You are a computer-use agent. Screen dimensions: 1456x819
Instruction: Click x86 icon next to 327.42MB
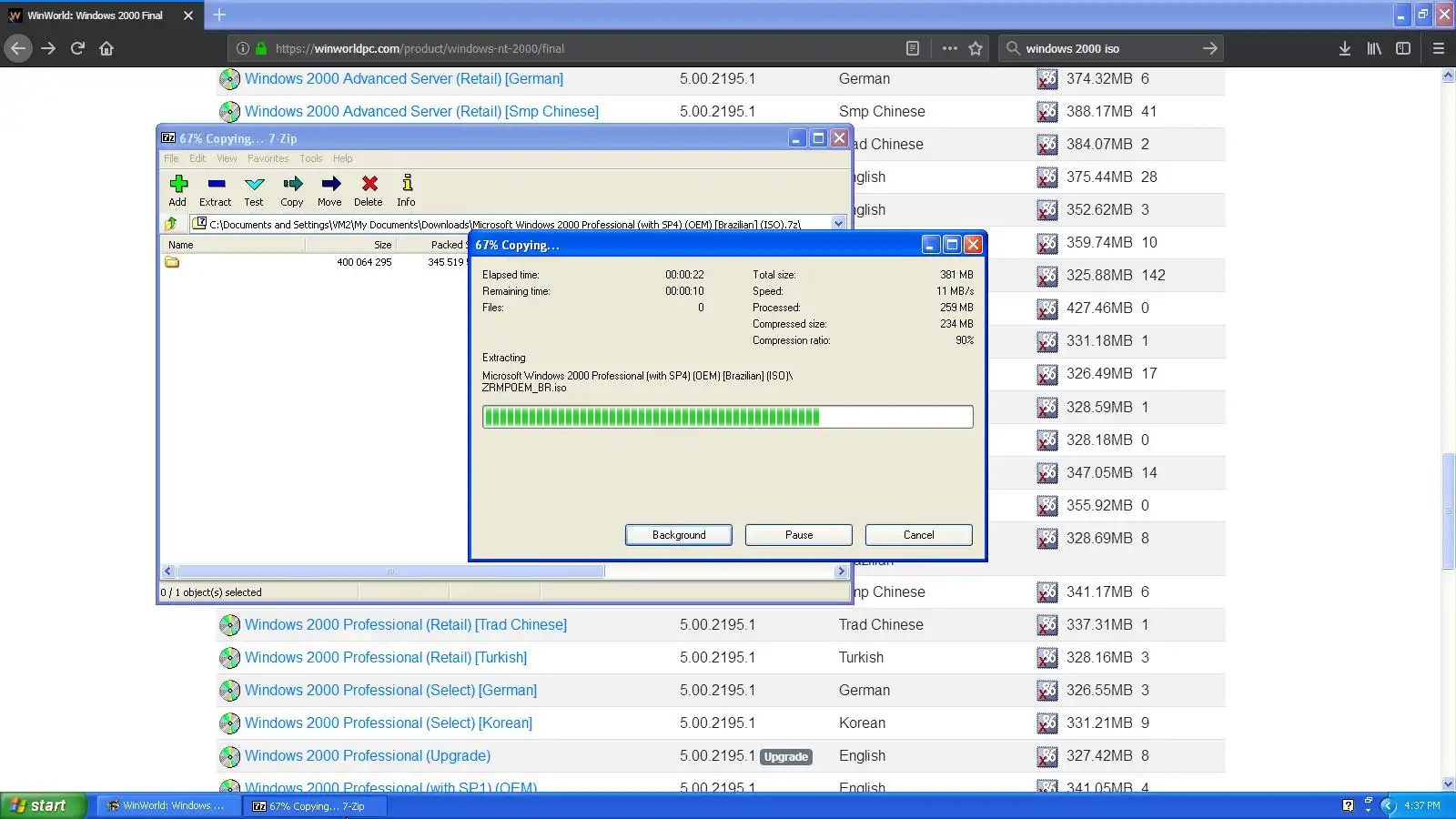click(1047, 756)
